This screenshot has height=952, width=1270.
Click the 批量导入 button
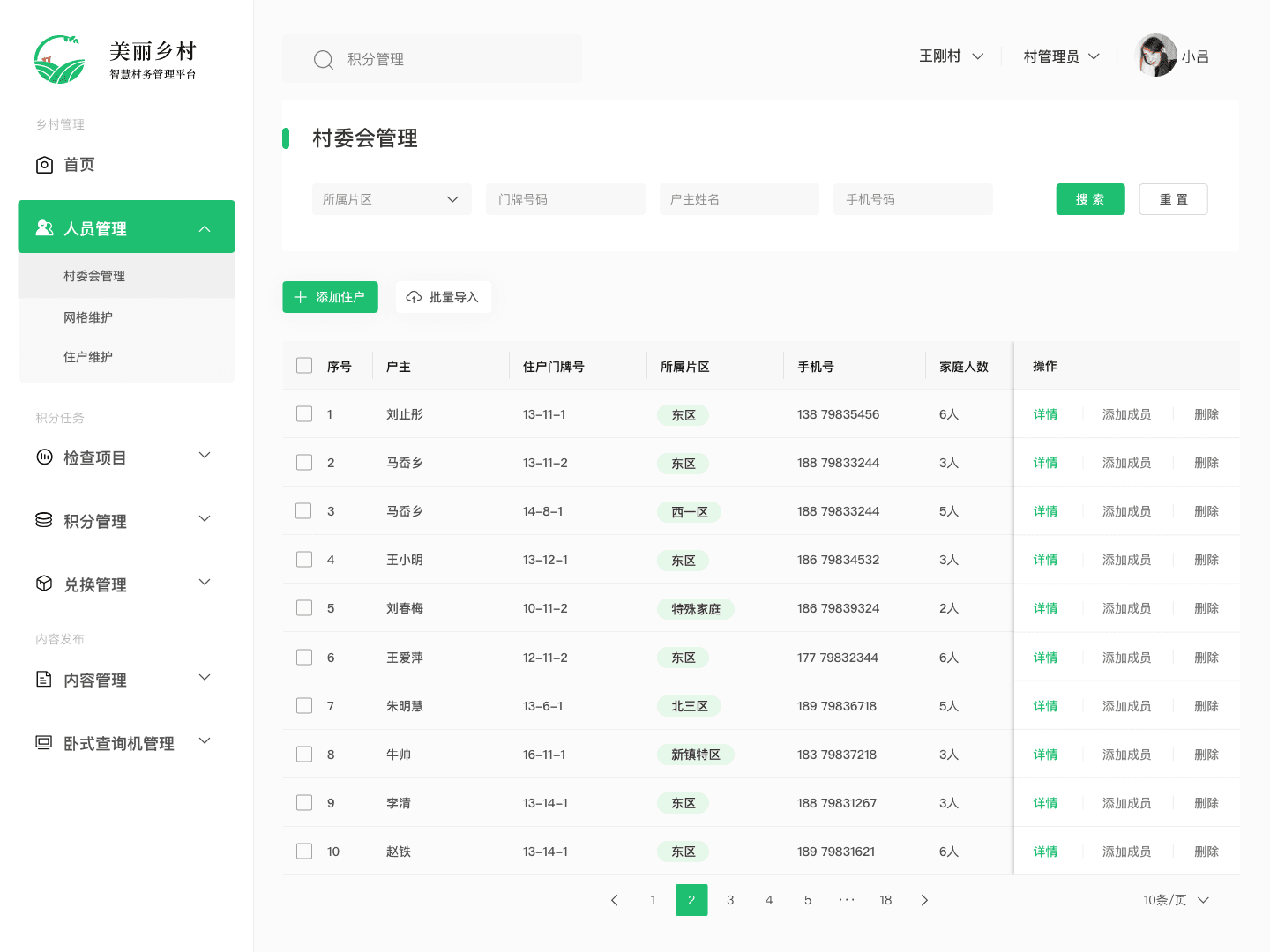(x=444, y=297)
